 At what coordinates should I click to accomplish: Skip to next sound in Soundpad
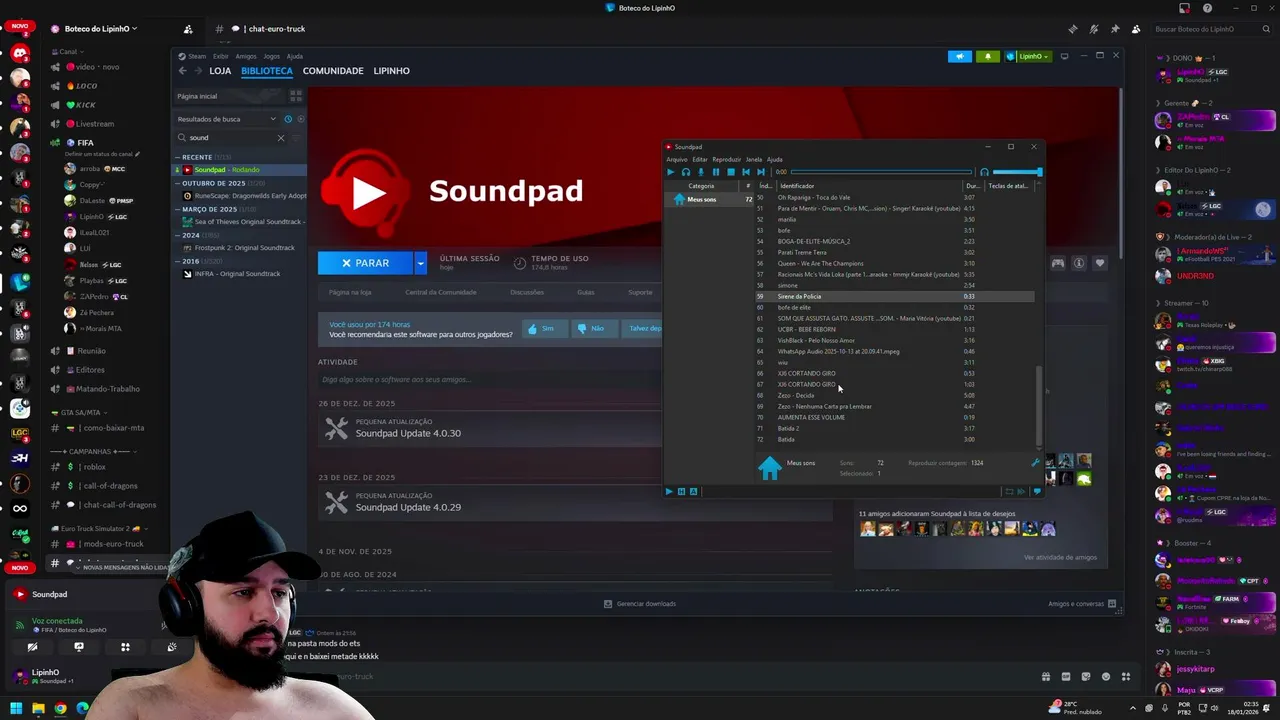761,172
